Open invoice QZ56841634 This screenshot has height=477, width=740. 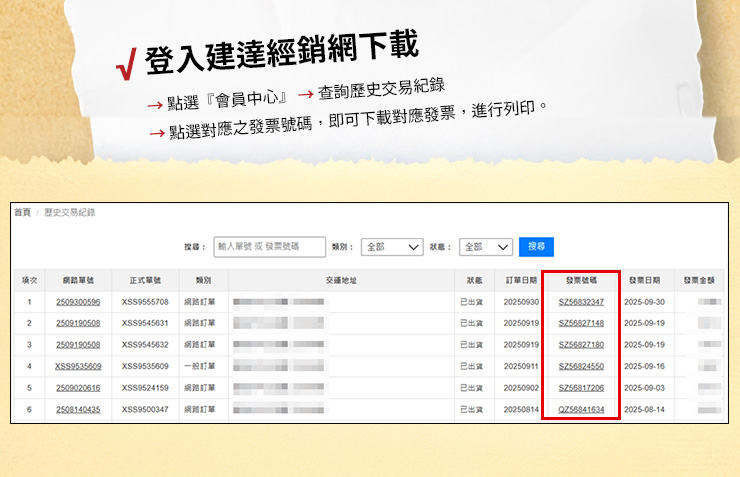point(581,410)
